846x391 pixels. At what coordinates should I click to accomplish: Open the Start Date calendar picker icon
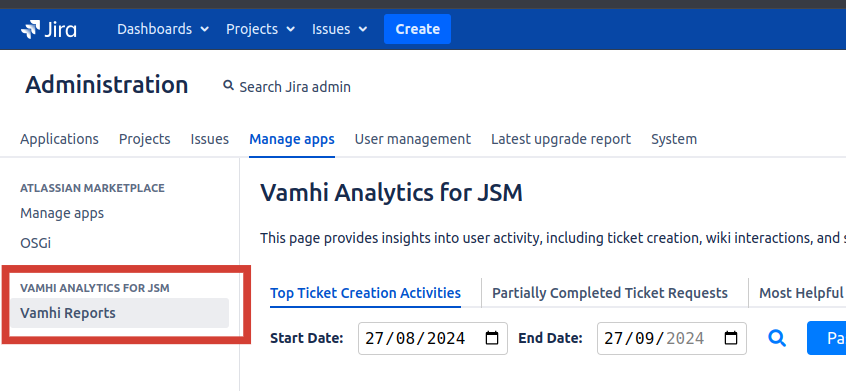(492, 339)
